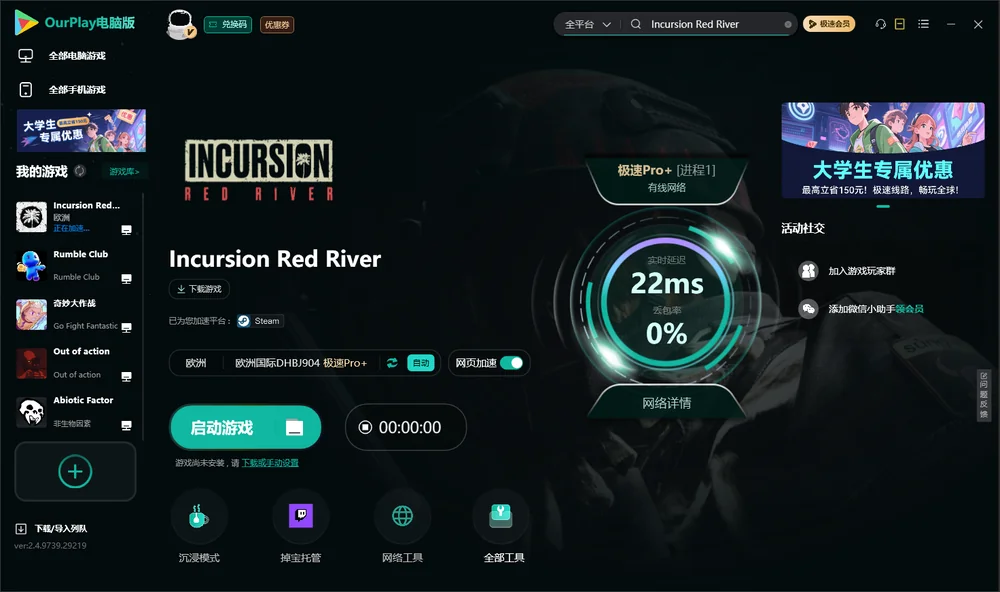The height and width of the screenshot is (592, 1000).
Task: Open 下载/导入列队 download queue
Action: pyautogui.click(x=52, y=529)
